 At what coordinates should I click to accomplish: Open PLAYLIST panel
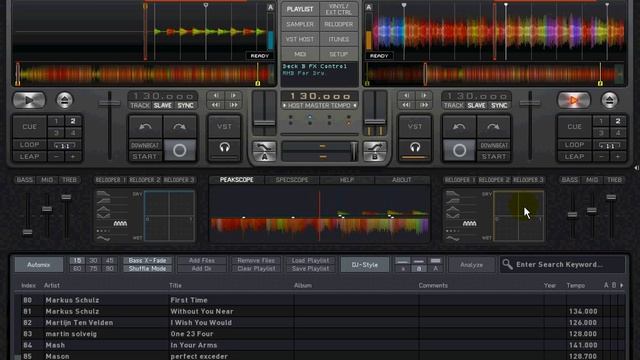coord(300,9)
